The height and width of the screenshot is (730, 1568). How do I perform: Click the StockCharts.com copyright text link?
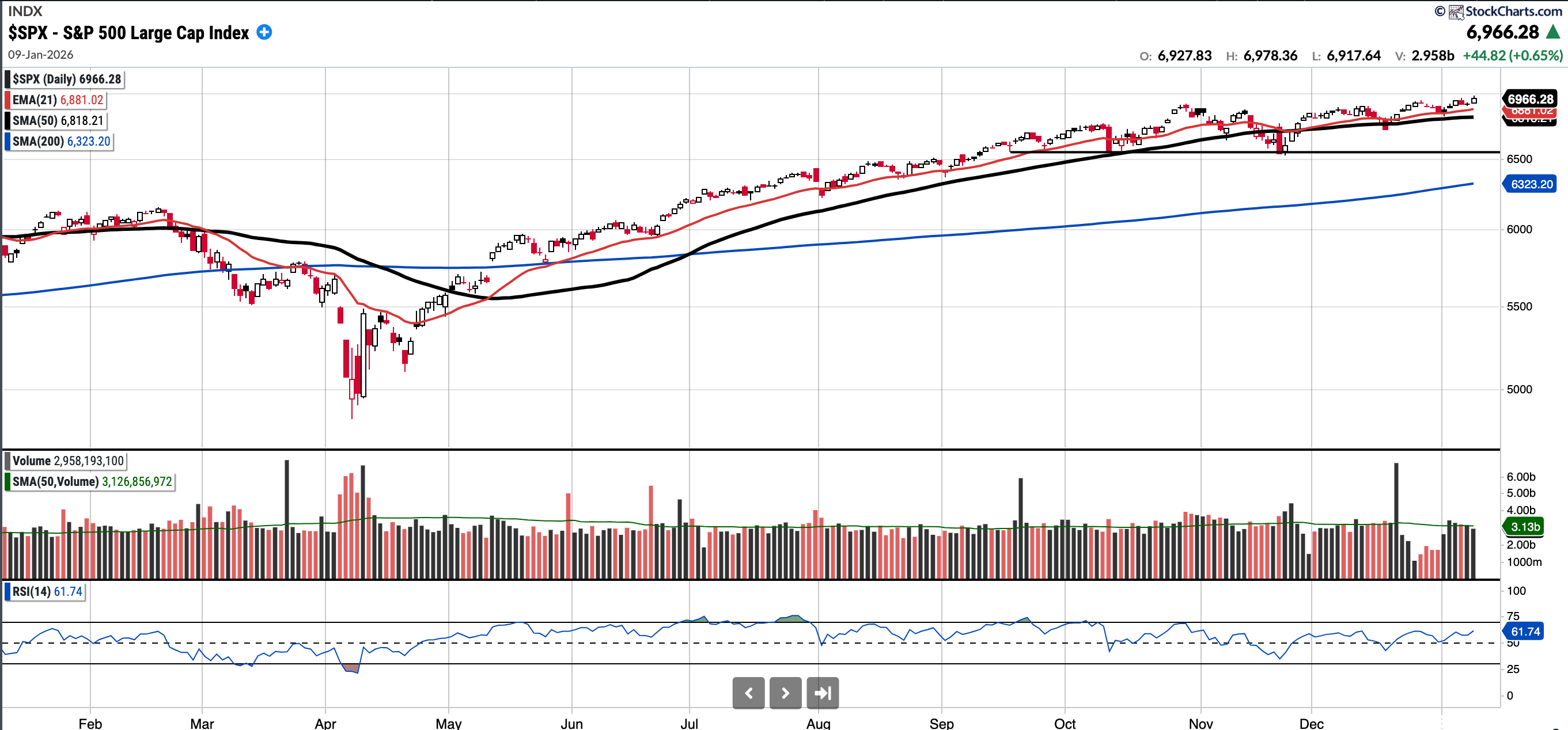[1513, 12]
